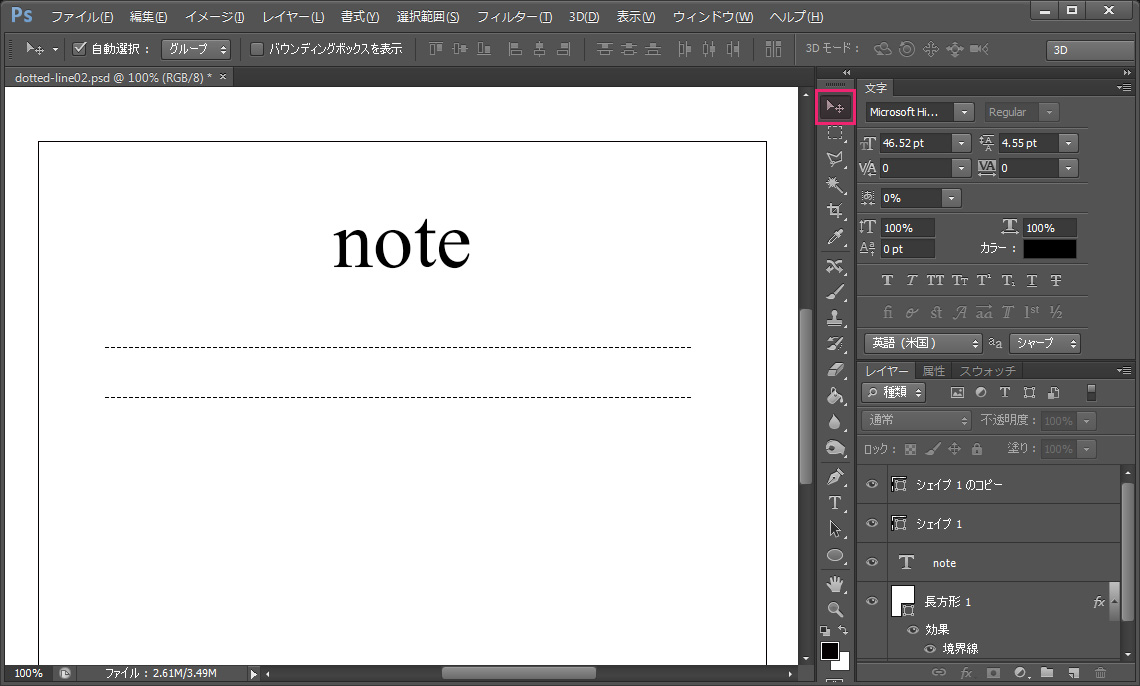
Task: Open the フィルター menu
Action: (x=514, y=17)
